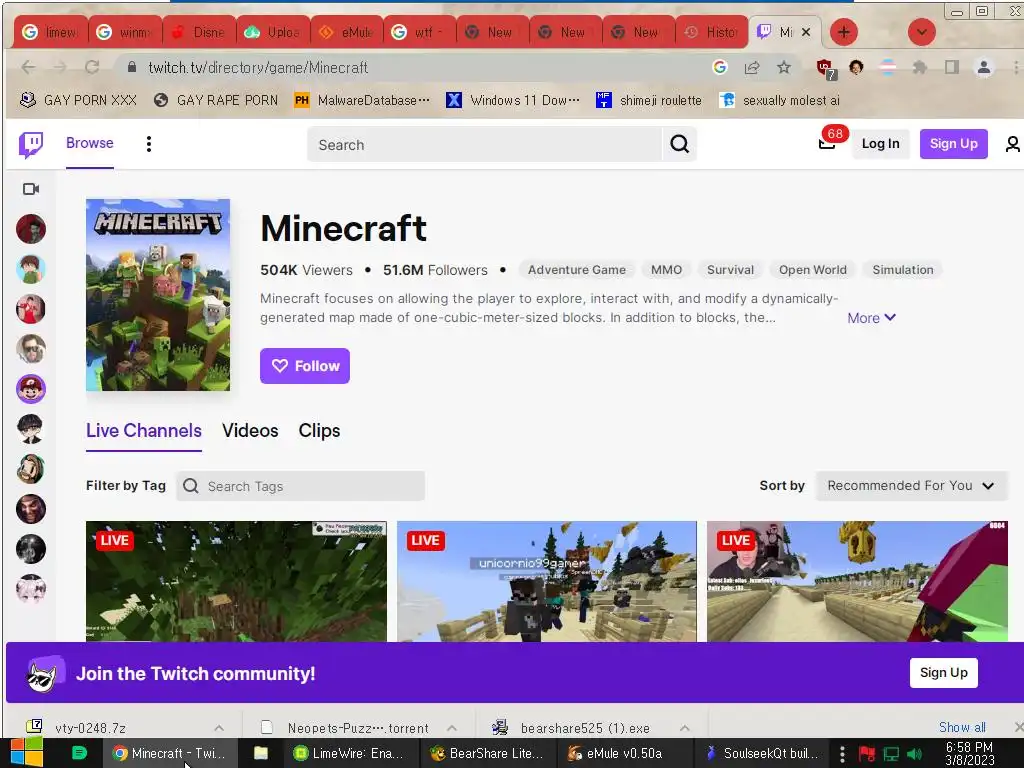Open LimeWire window from taskbar

349,753
